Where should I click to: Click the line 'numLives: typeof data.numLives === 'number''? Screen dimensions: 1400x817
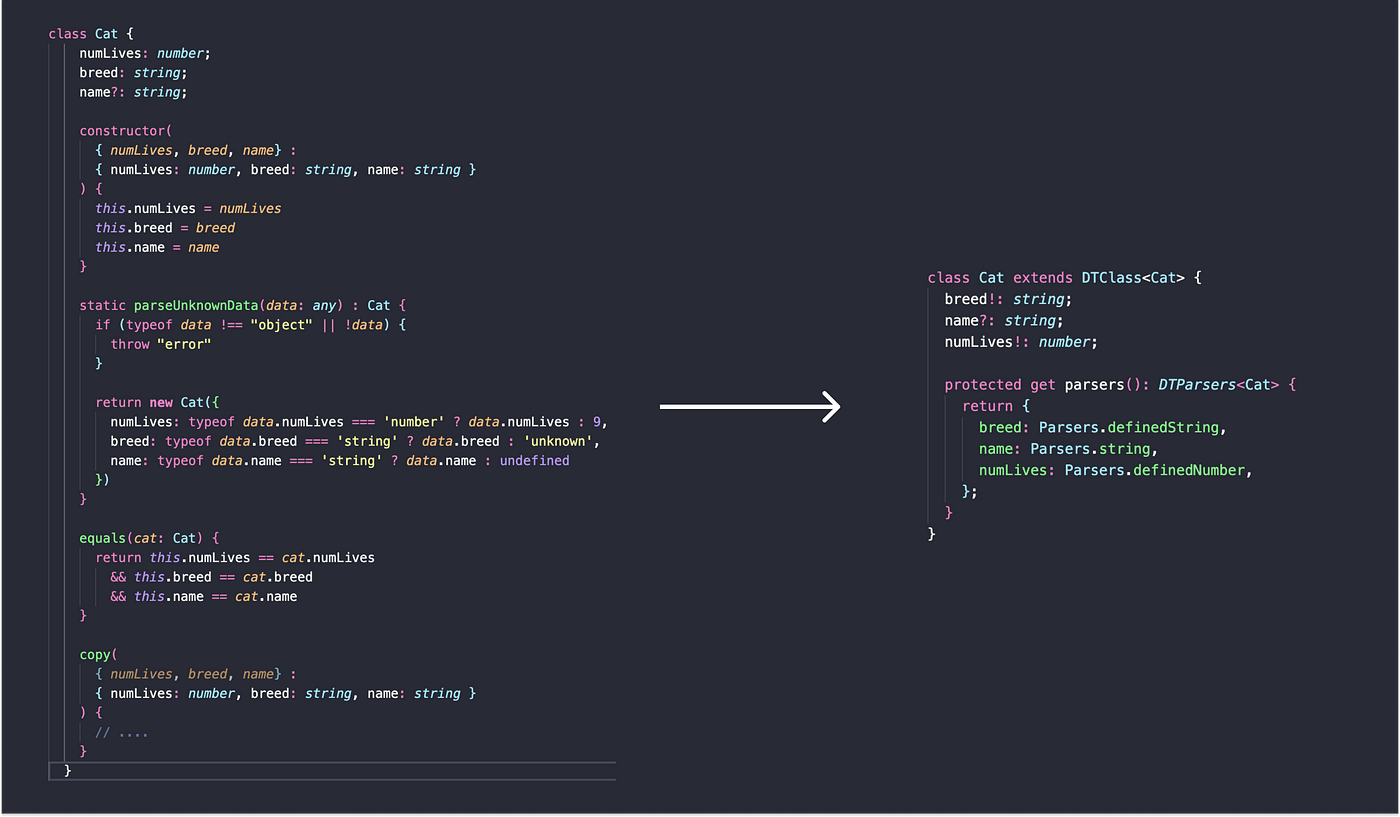pos(359,422)
